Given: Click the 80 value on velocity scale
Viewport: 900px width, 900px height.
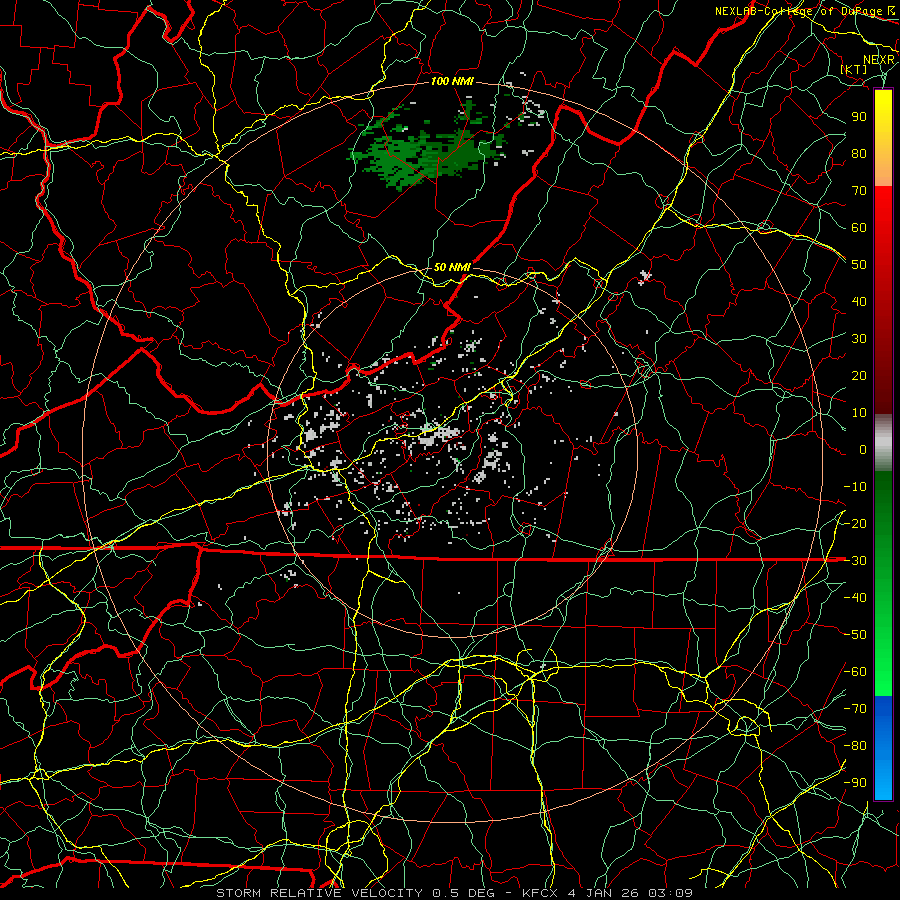Looking at the screenshot, I should click(x=859, y=154).
